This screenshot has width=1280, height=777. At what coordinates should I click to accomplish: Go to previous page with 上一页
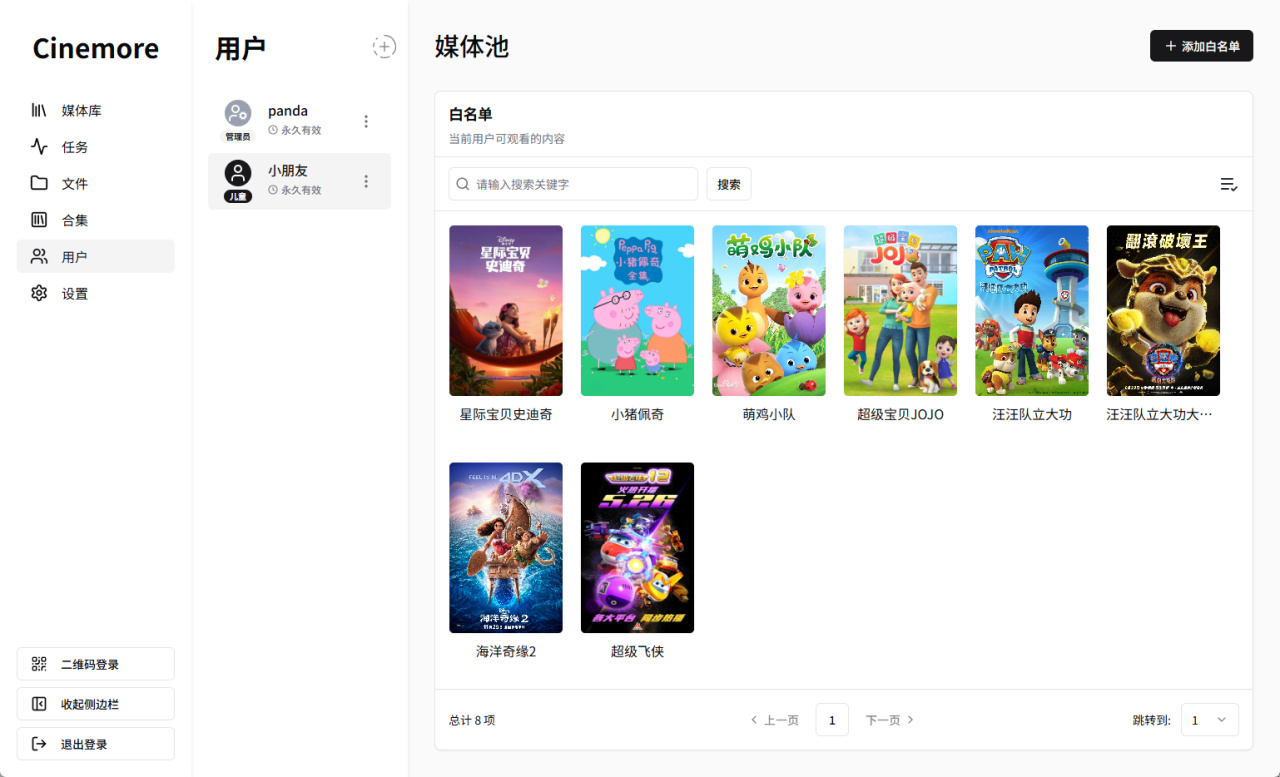tap(775, 720)
